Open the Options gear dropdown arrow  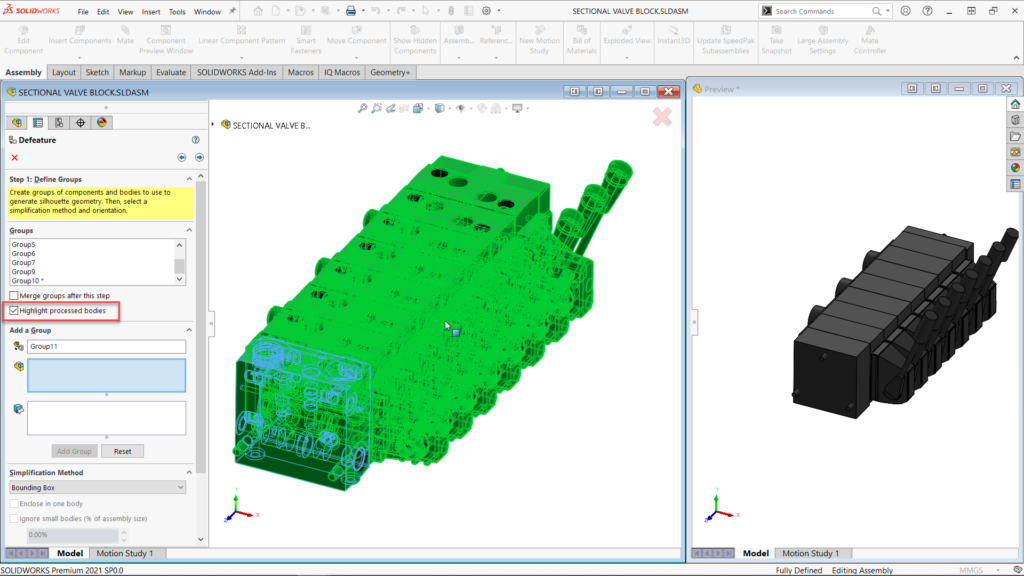[x=499, y=11]
